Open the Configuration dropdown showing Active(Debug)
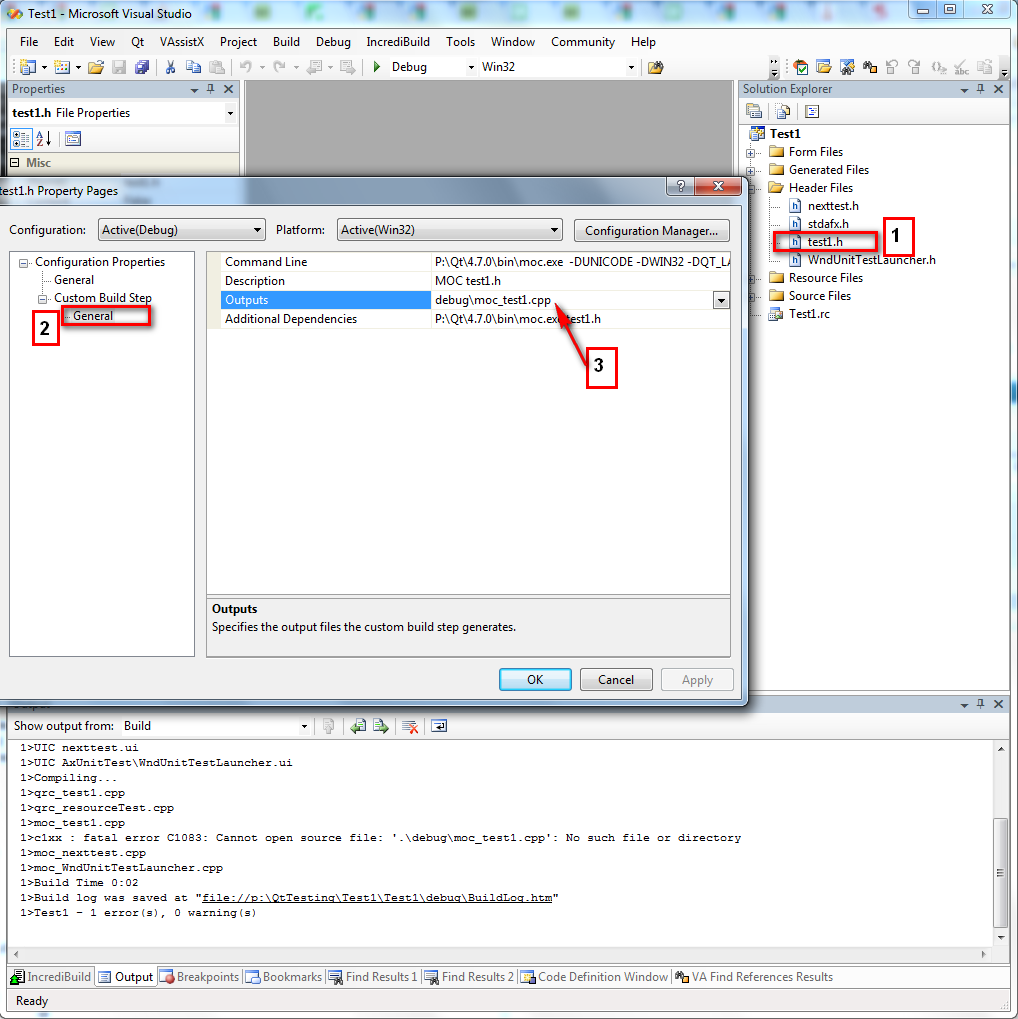This screenshot has width=1018, height=1019. click(181, 230)
